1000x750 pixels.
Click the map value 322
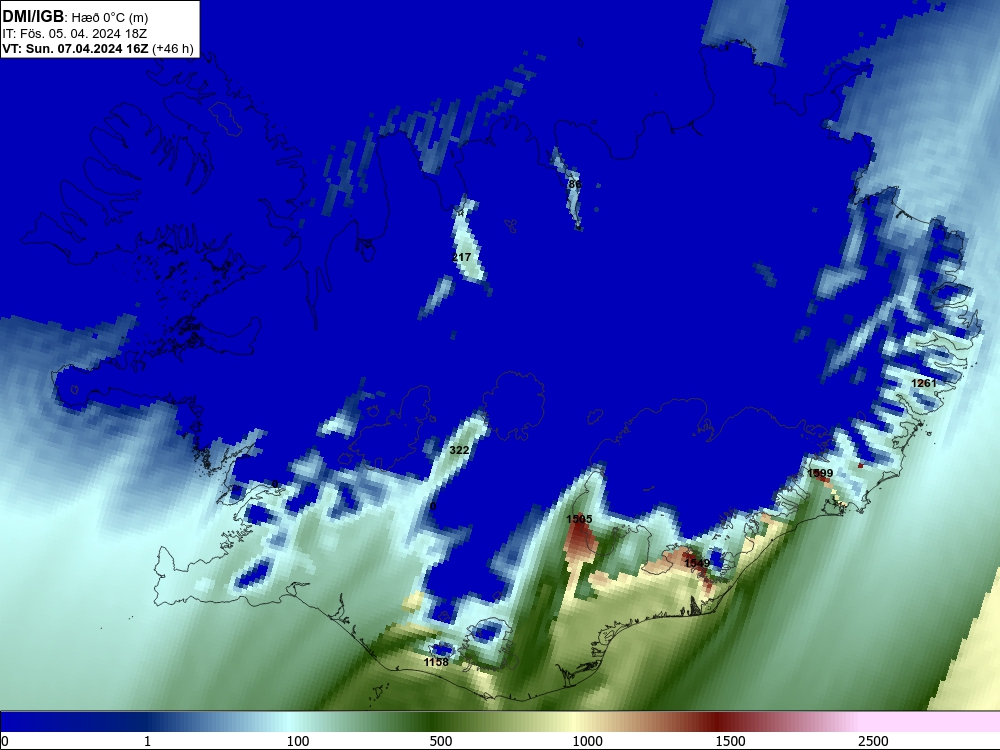[459, 450]
